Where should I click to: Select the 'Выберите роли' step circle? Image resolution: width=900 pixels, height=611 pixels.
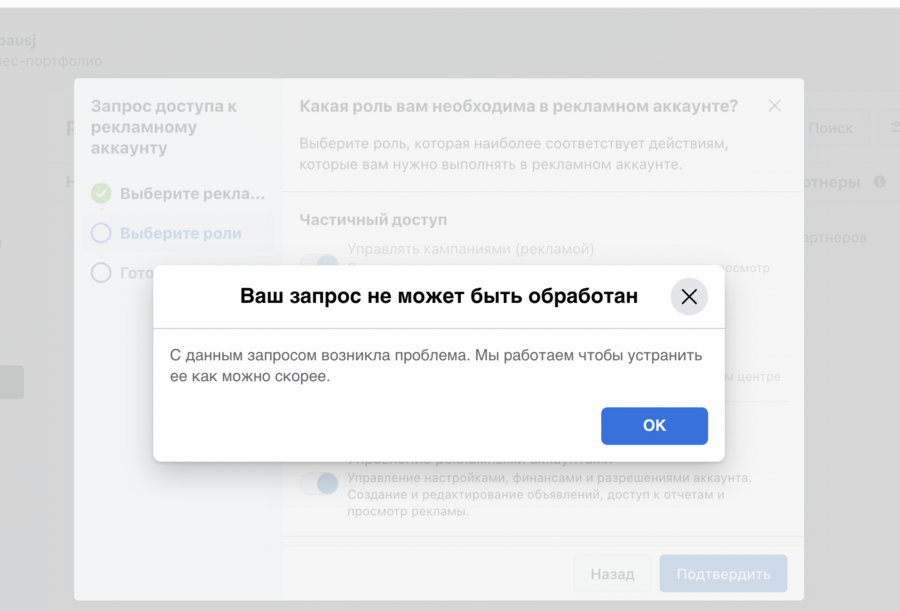click(101, 233)
